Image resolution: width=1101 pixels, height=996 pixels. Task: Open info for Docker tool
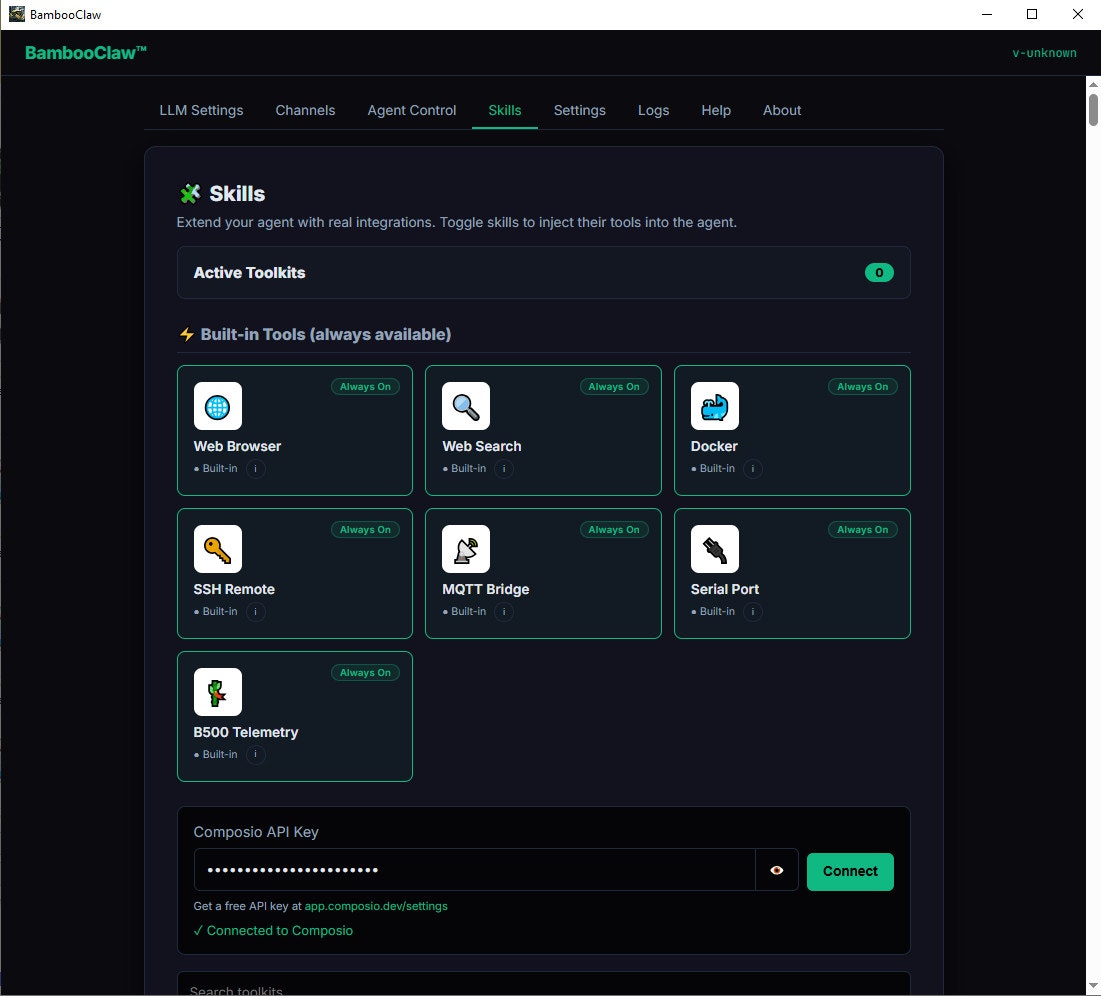click(753, 468)
